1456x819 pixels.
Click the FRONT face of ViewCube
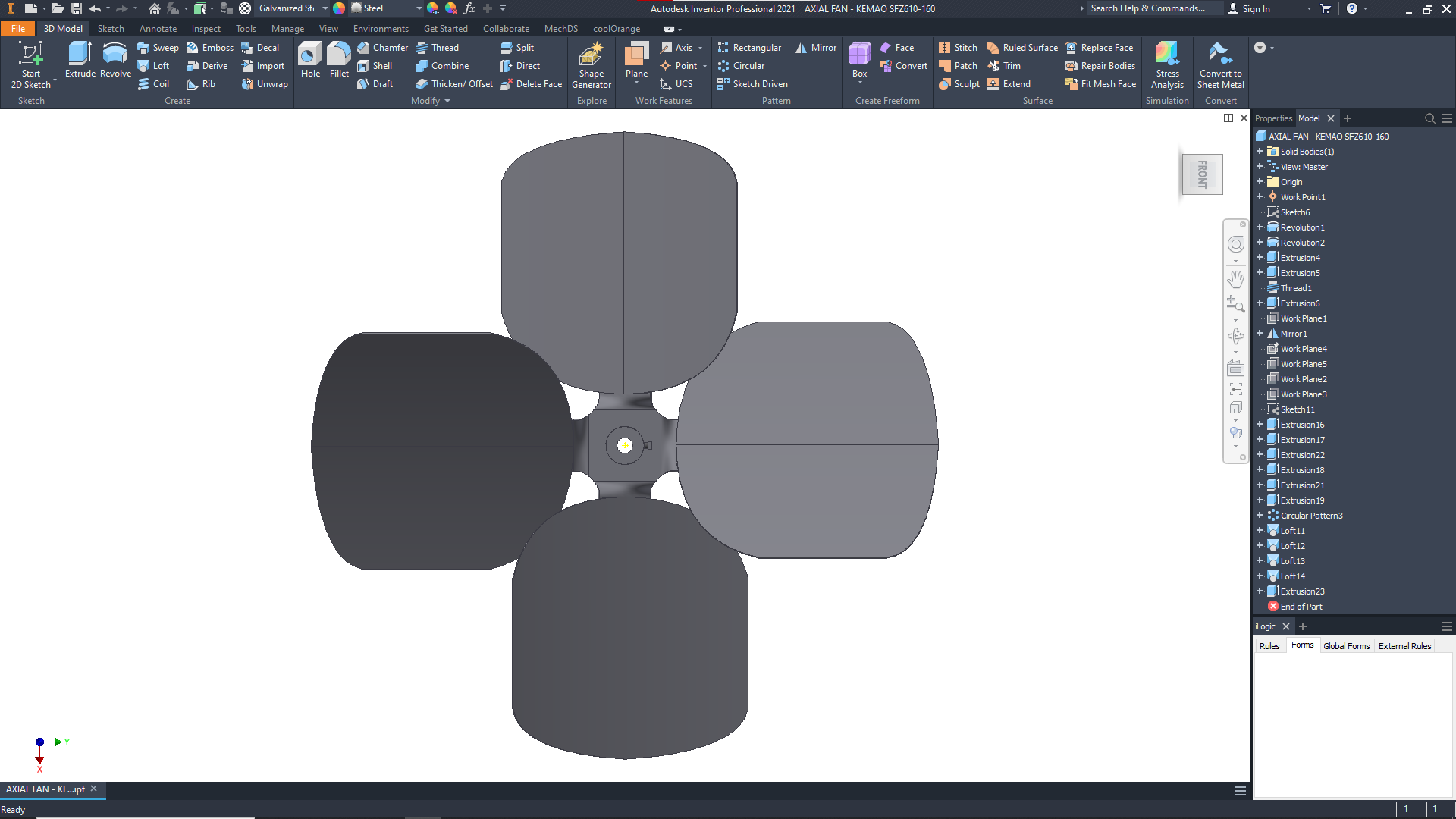(1202, 174)
